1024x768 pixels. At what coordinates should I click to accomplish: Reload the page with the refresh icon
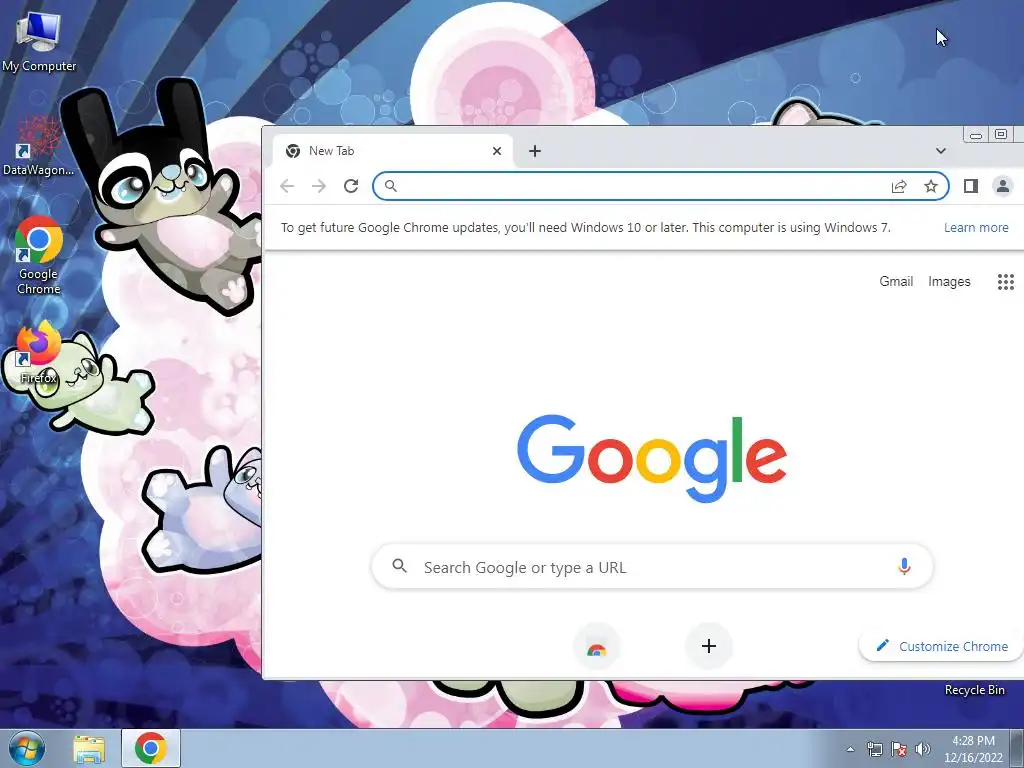[x=351, y=186]
